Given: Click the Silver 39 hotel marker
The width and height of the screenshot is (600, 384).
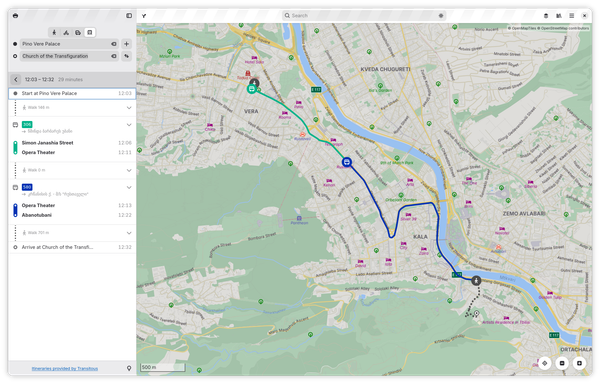Looking at the screenshot, I should tap(408, 215).
